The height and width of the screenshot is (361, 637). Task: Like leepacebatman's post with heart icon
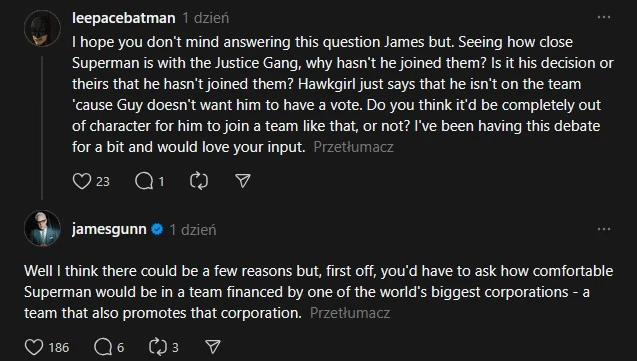(x=82, y=181)
